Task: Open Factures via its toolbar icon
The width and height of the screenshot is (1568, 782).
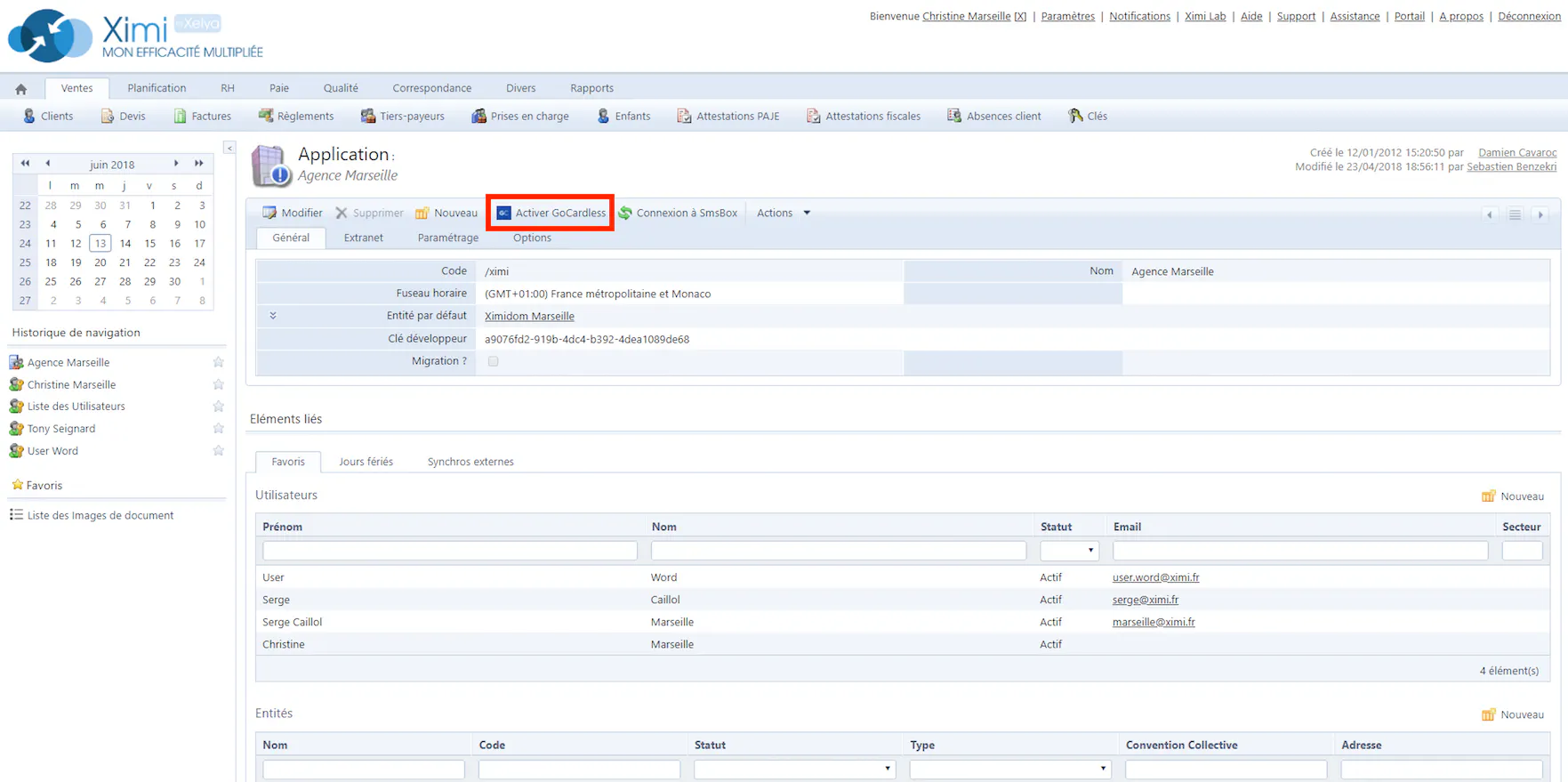Action: coord(181,116)
